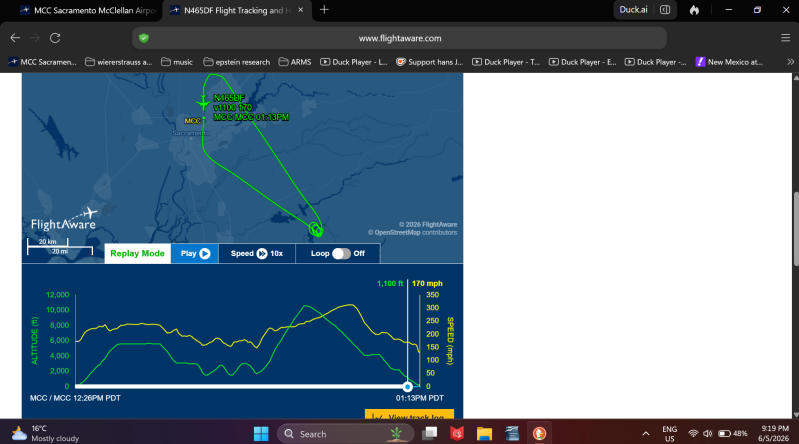Open a new browser tab
The image size is (799, 444).
tap(324, 10)
